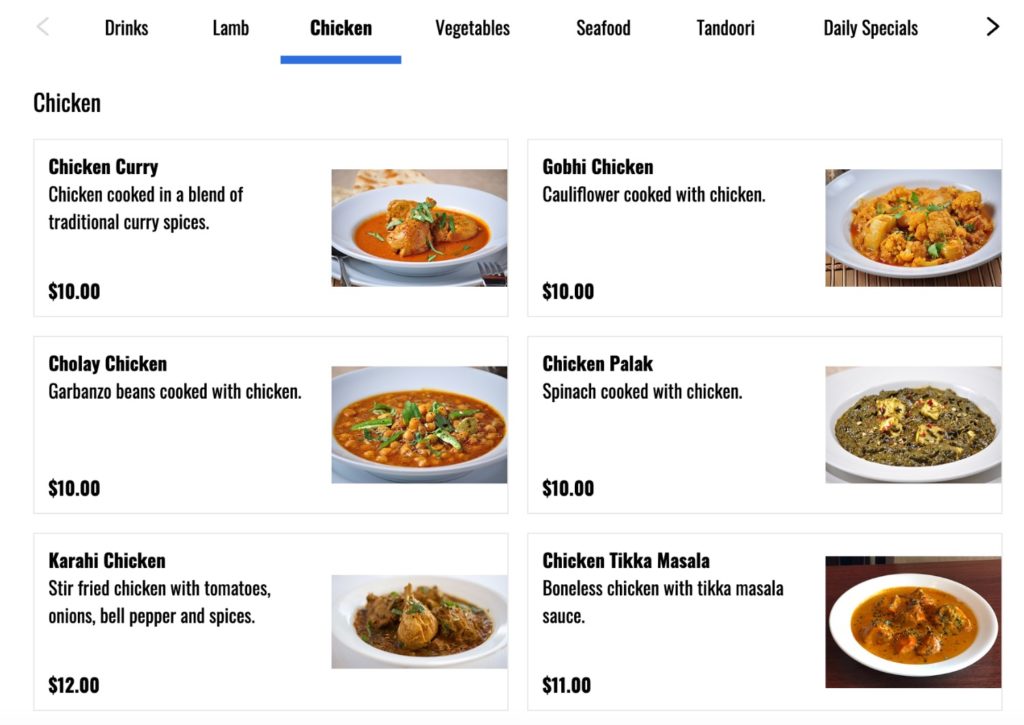Open the Vegetables menu tab

(471, 28)
